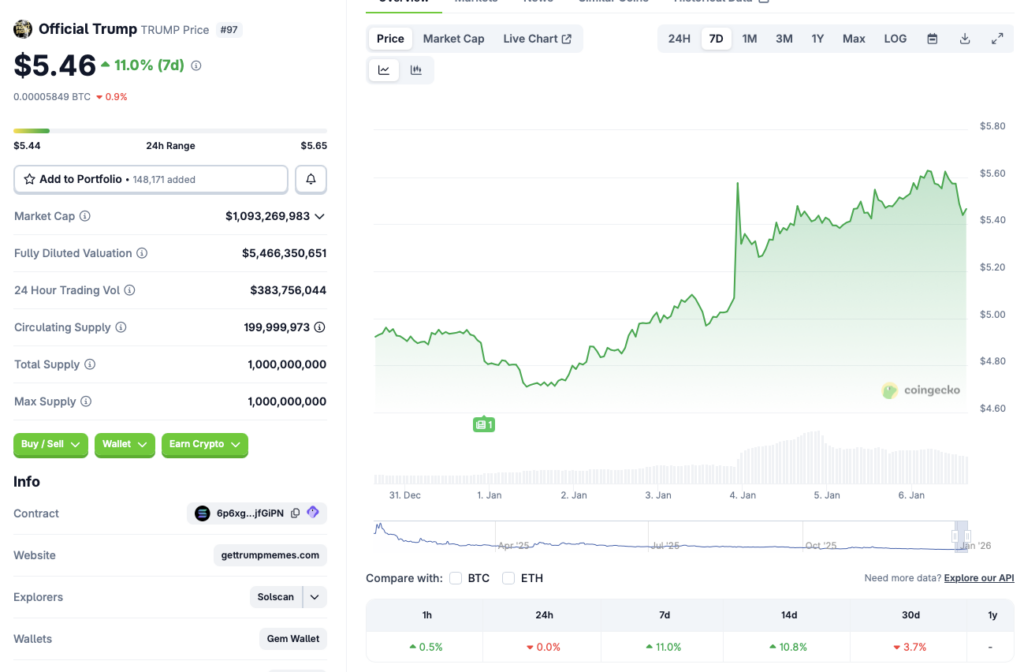Select the line chart icon
The image size is (1024, 672).
383,70
